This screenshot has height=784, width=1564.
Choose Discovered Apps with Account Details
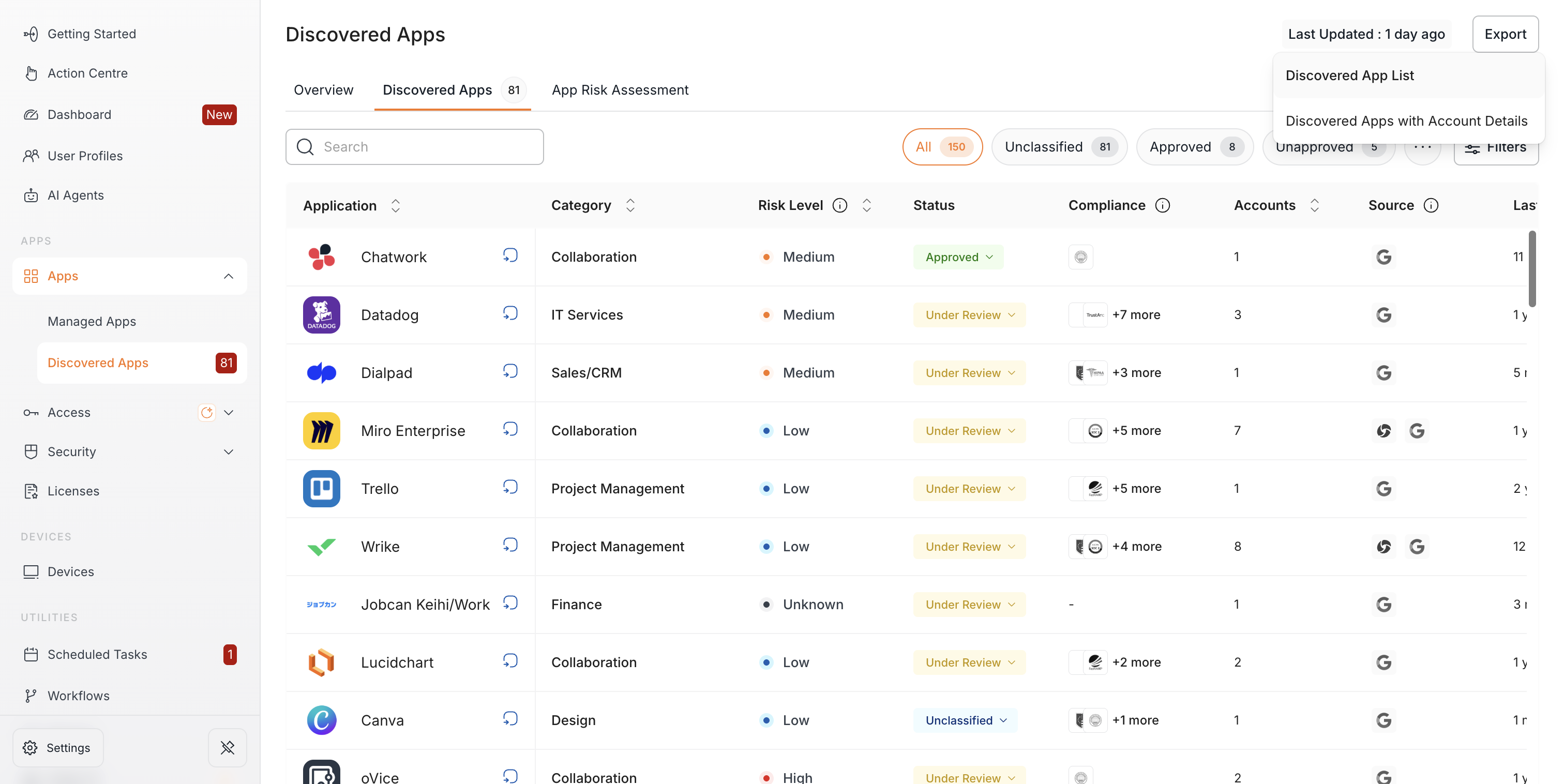[1408, 121]
